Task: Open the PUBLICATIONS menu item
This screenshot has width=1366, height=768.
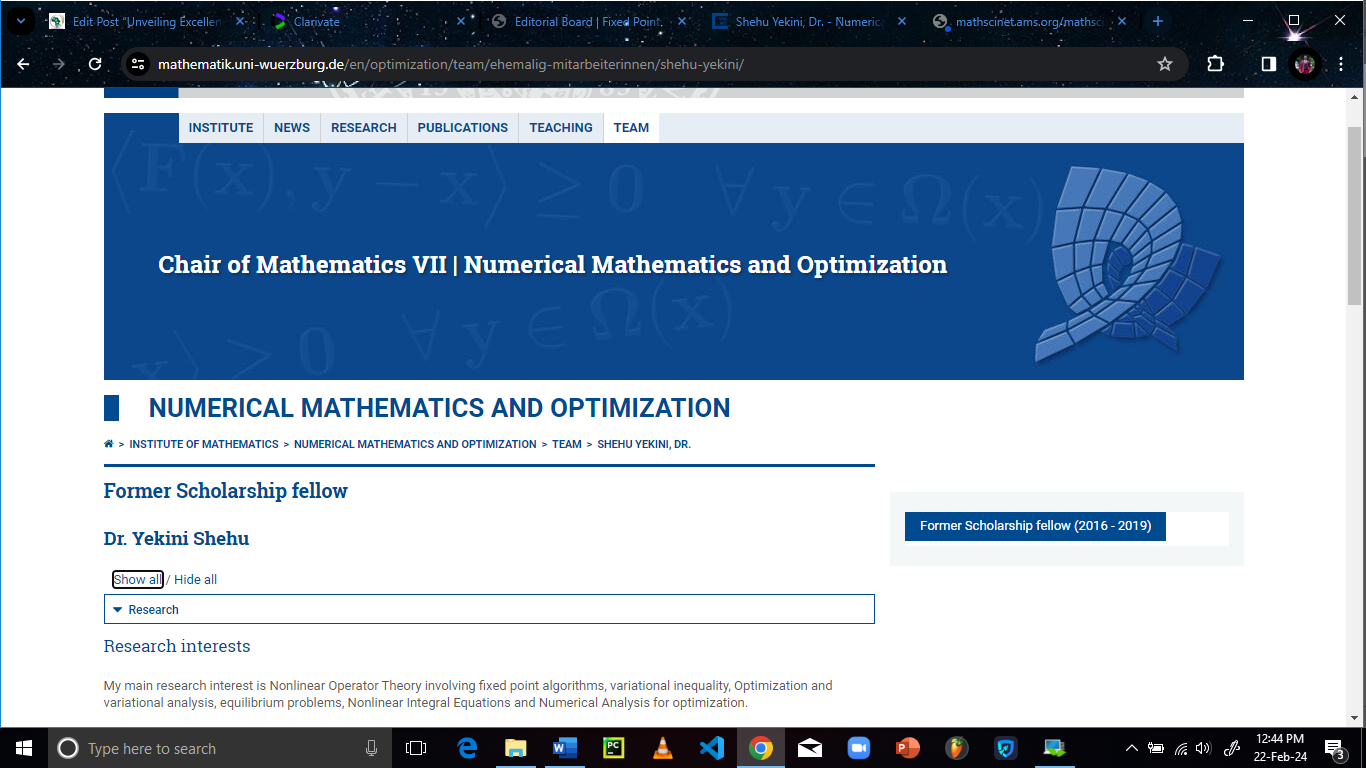Action: click(462, 128)
